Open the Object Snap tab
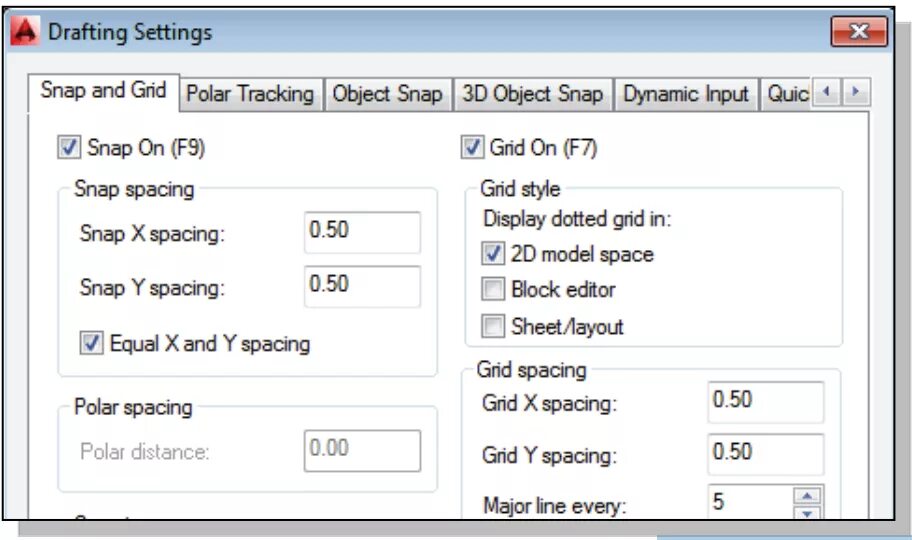This screenshot has width=912, height=540. point(387,94)
